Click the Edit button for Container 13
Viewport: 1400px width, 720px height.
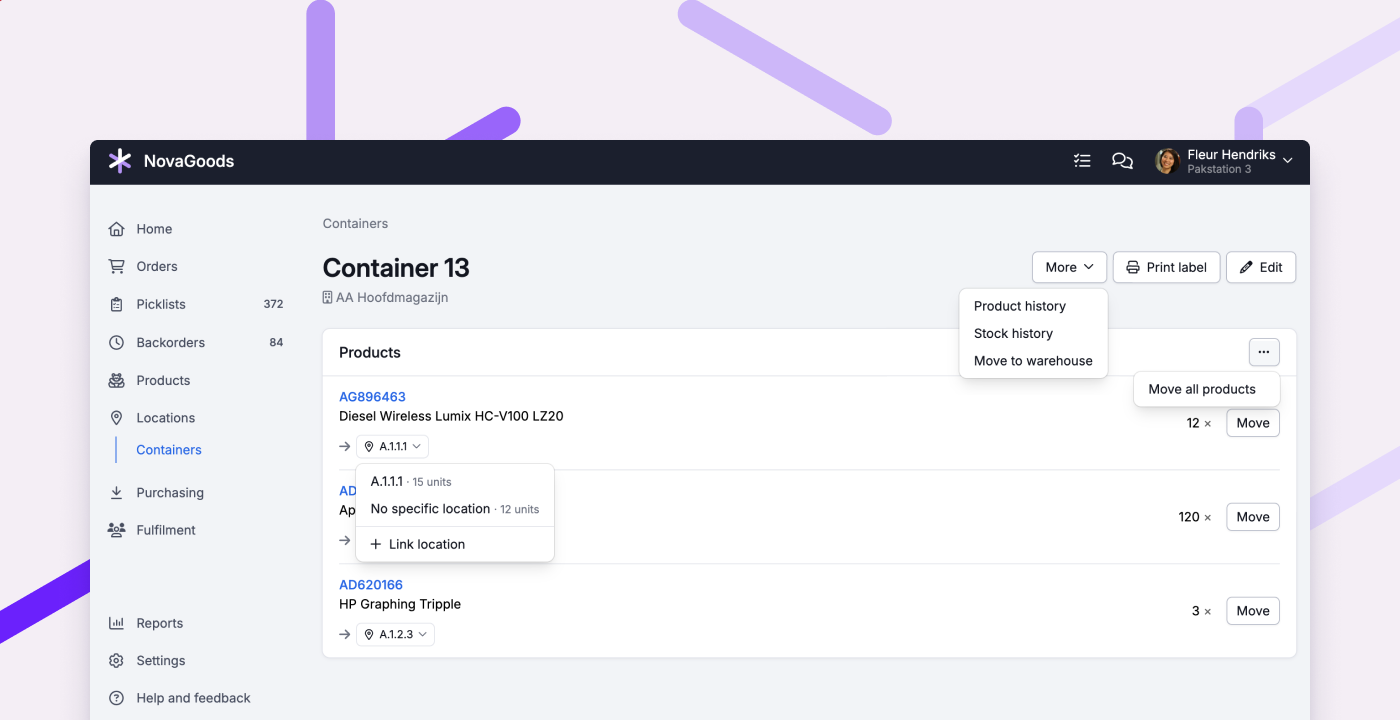pyautogui.click(x=1260, y=267)
